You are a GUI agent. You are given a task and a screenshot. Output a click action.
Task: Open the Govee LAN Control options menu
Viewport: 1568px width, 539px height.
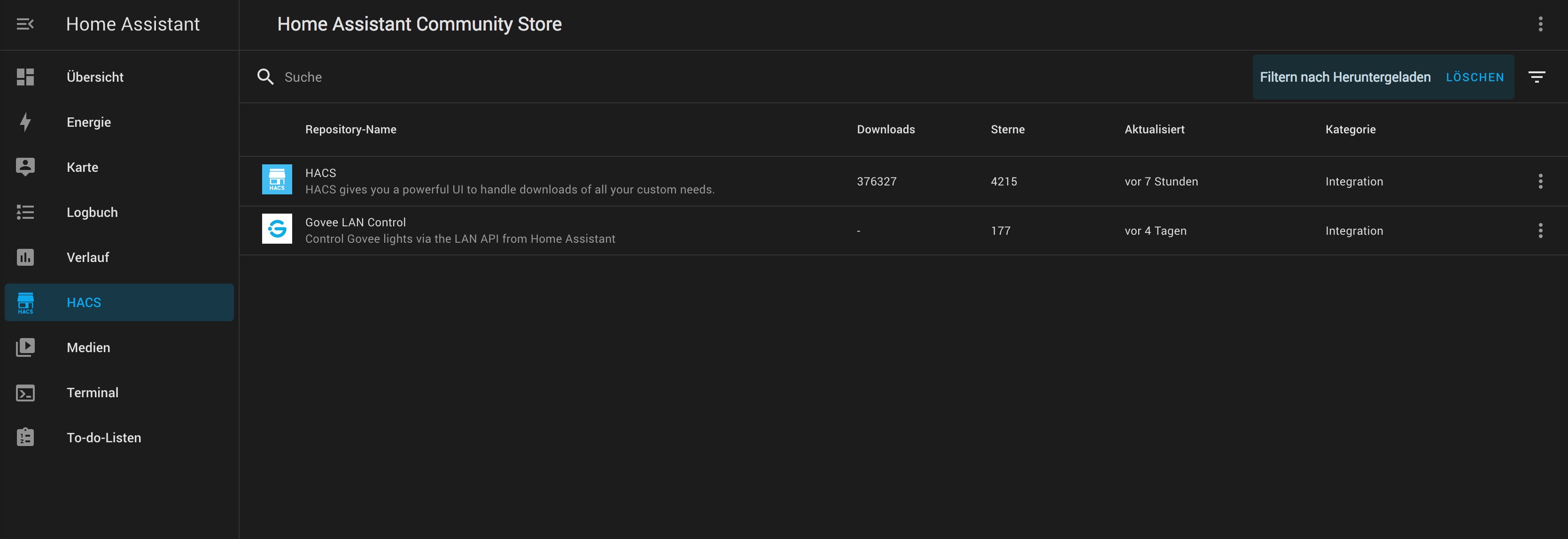[1540, 231]
